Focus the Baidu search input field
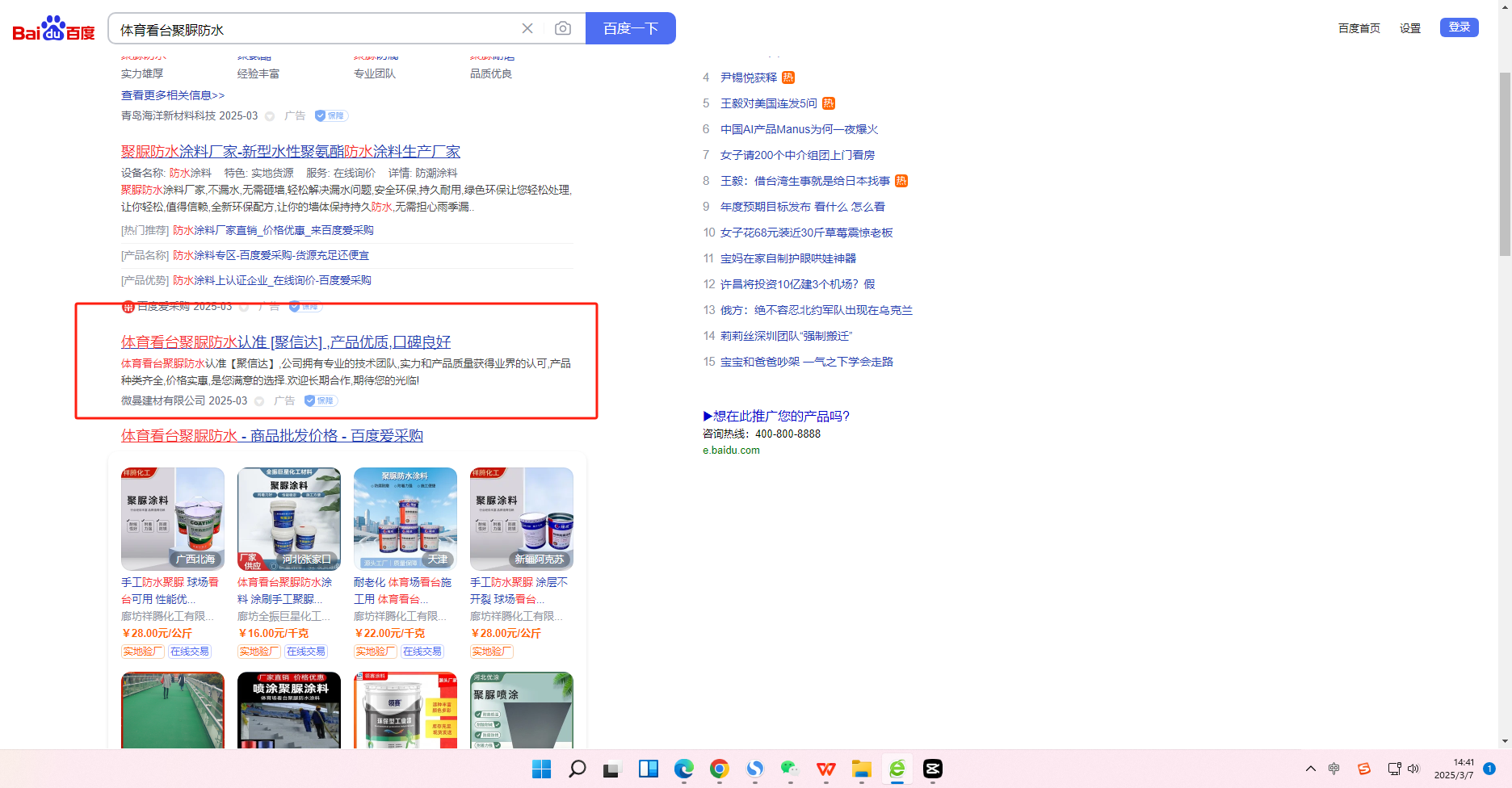This screenshot has height=788, width=1512. click(315, 29)
